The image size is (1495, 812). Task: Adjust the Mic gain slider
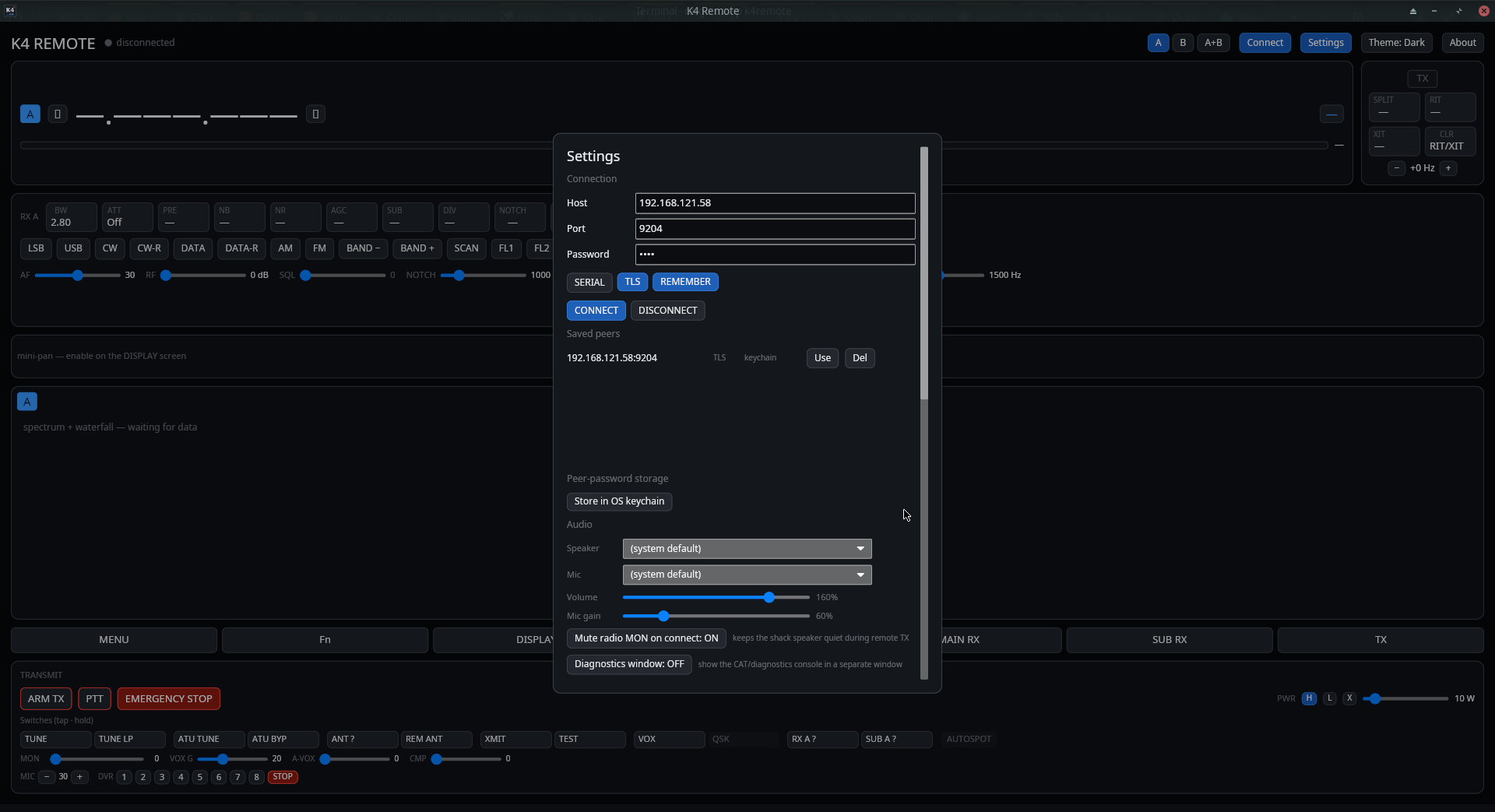pyautogui.click(x=716, y=616)
